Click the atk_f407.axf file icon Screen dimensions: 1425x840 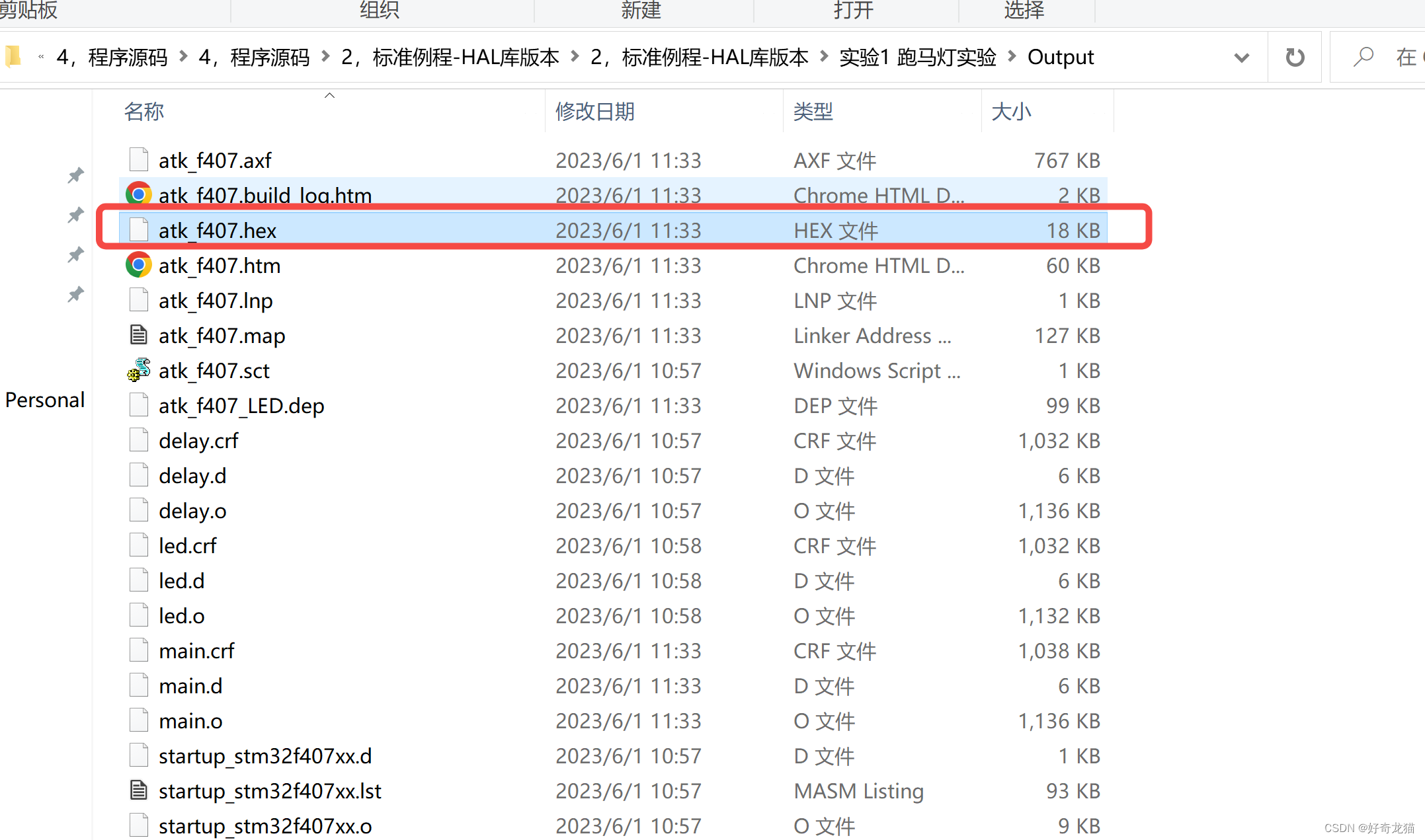point(139,160)
